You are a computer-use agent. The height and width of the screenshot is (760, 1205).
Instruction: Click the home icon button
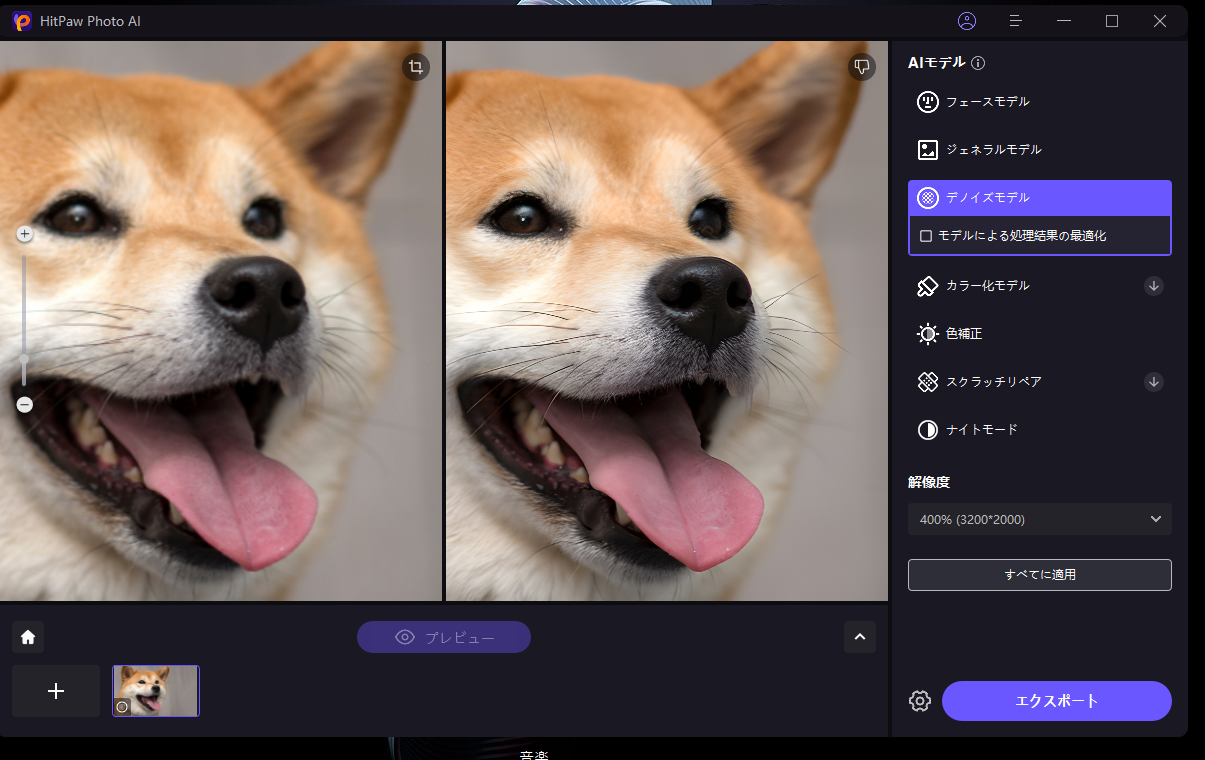click(28, 637)
